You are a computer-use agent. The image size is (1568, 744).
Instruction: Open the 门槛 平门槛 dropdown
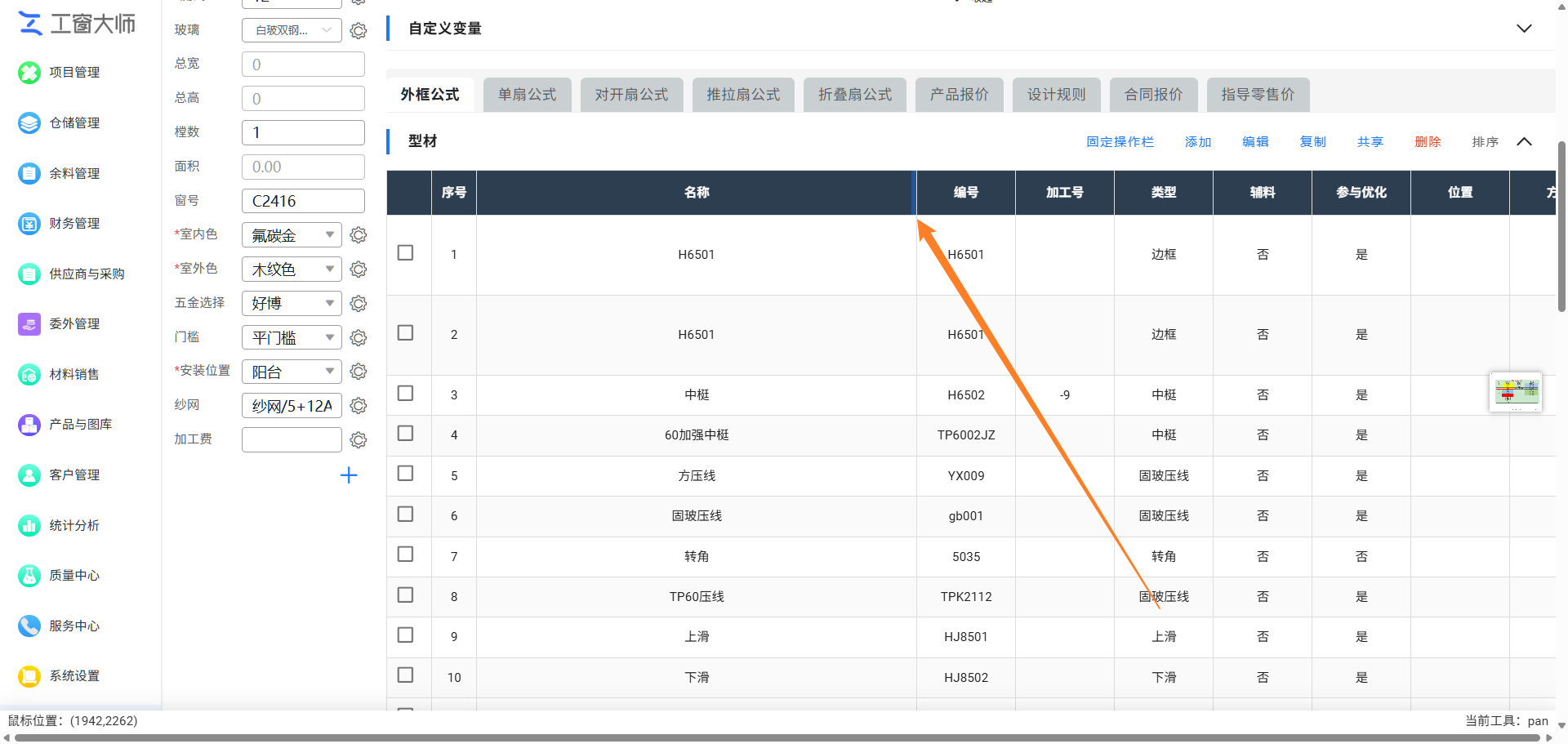point(292,338)
